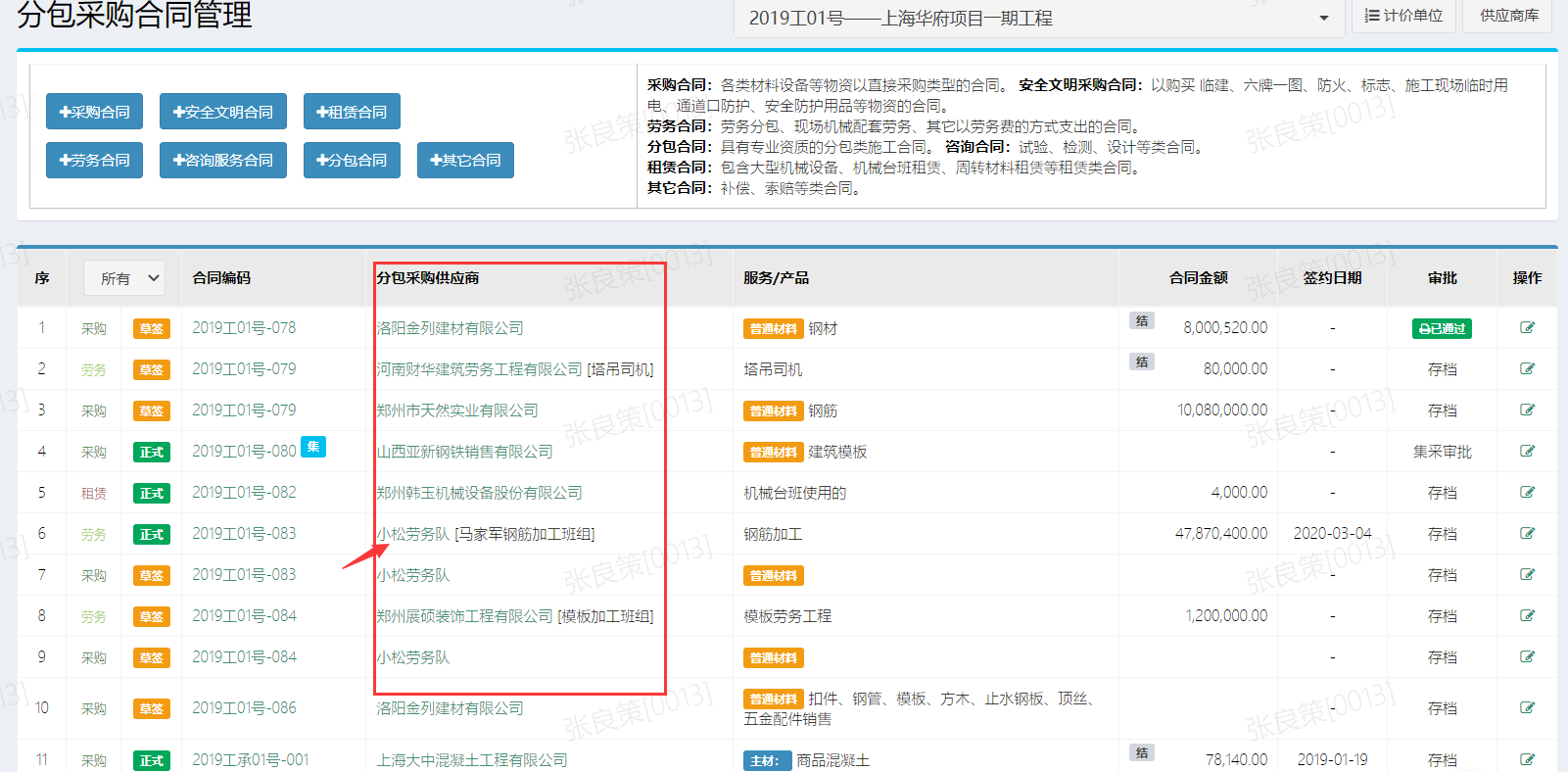This screenshot has width=1568, height=772.
Task: Click the 结 badge beside 80,000.00
Action: pyautogui.click(x=1142, y=362)
